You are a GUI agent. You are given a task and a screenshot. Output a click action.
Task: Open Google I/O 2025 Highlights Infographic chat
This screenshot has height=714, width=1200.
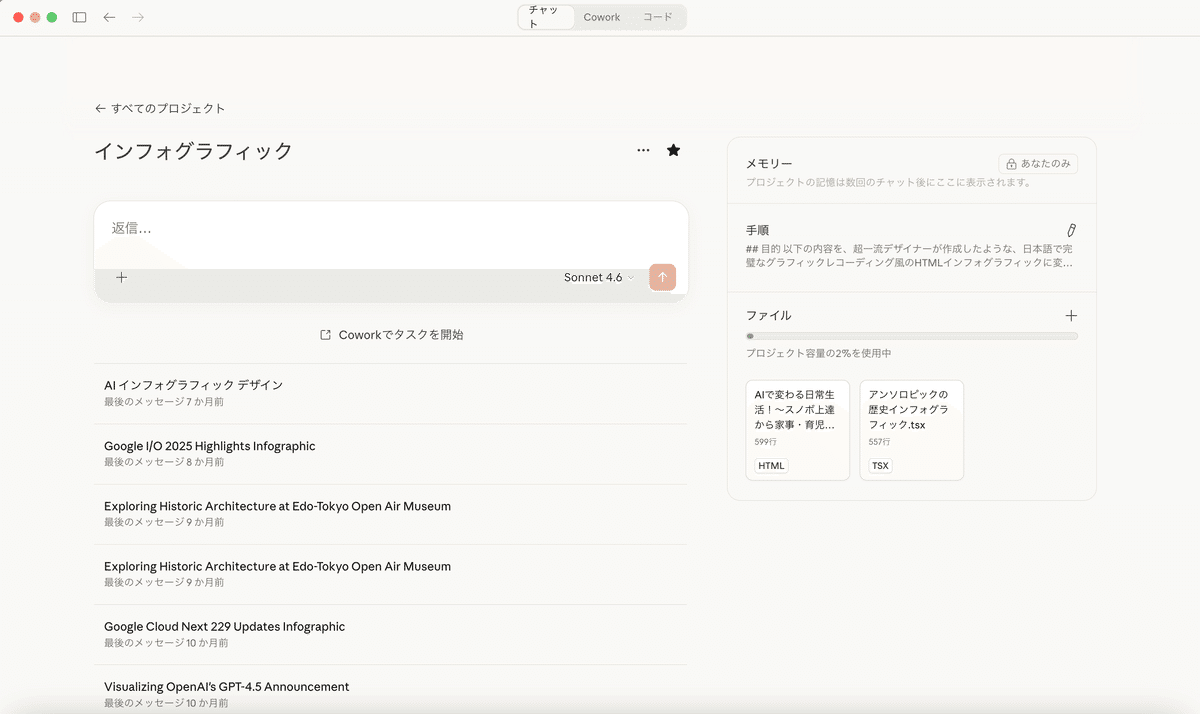pos(209,446)
